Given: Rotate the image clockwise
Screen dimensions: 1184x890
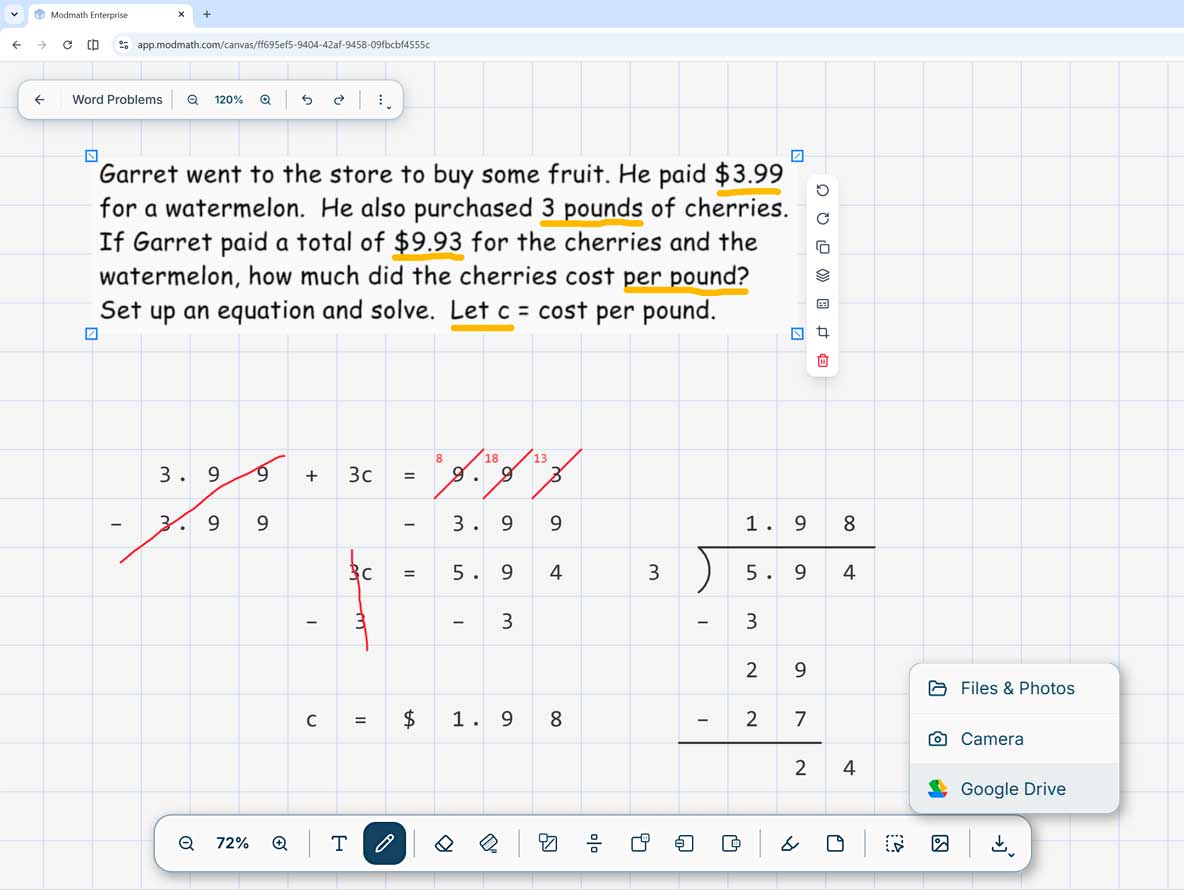Looking at the screenshot, I should [x=823, y=219].
